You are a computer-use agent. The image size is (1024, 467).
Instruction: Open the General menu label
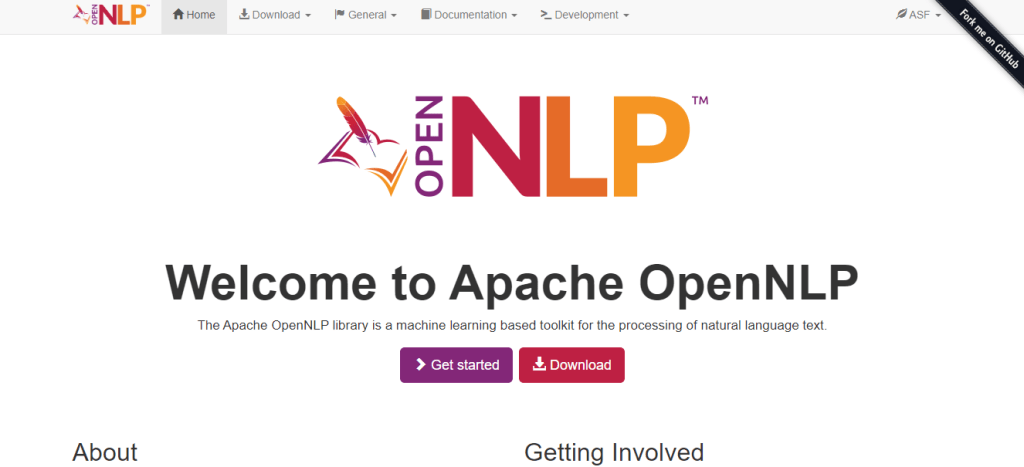(367, 15)
